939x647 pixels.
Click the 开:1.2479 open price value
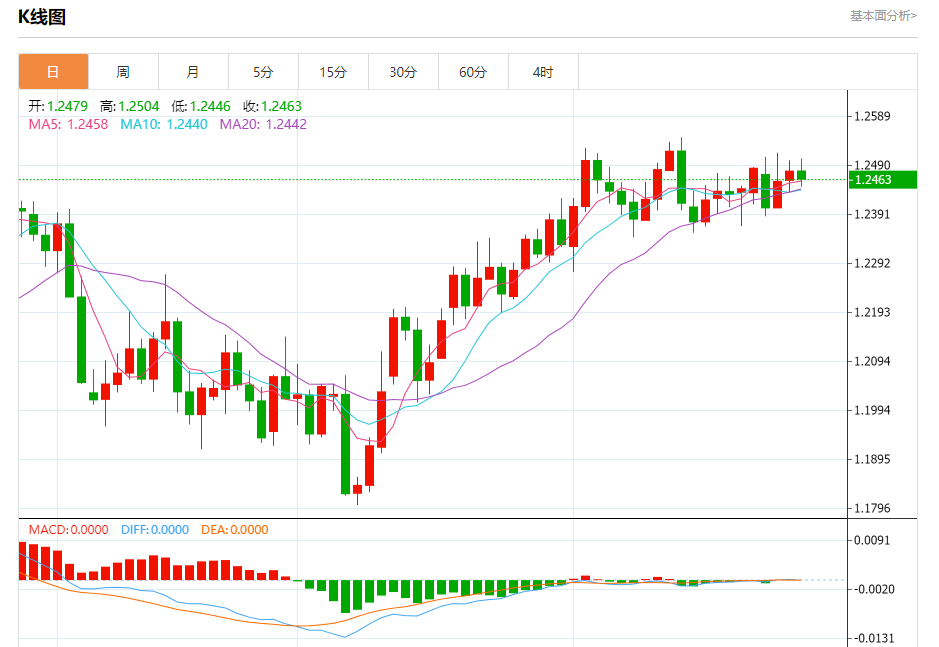58,106
